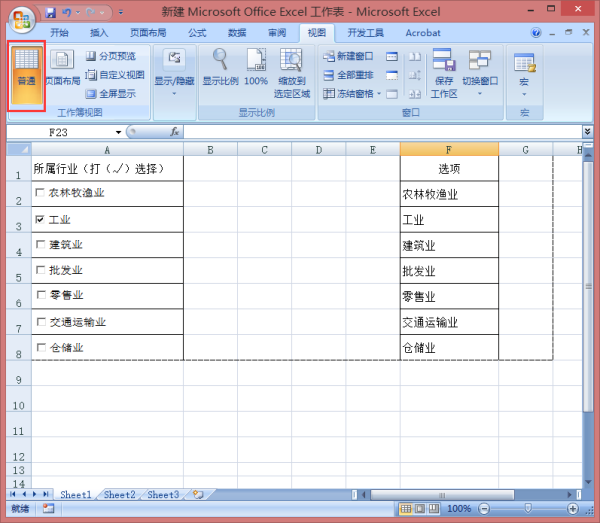Image resolution: width=600 pixels, height=523 pixels.
Task: Open Custom Views (自定义视图)
Action: point(115,75)
